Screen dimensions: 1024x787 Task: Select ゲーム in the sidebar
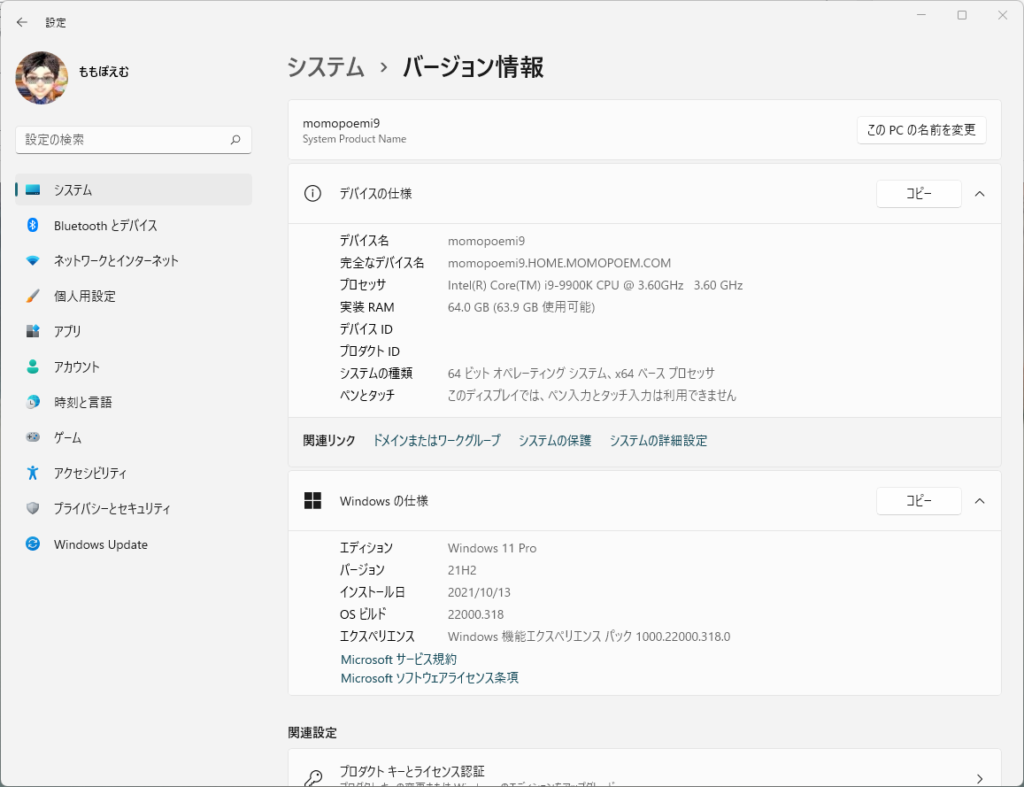pos(67,438)
